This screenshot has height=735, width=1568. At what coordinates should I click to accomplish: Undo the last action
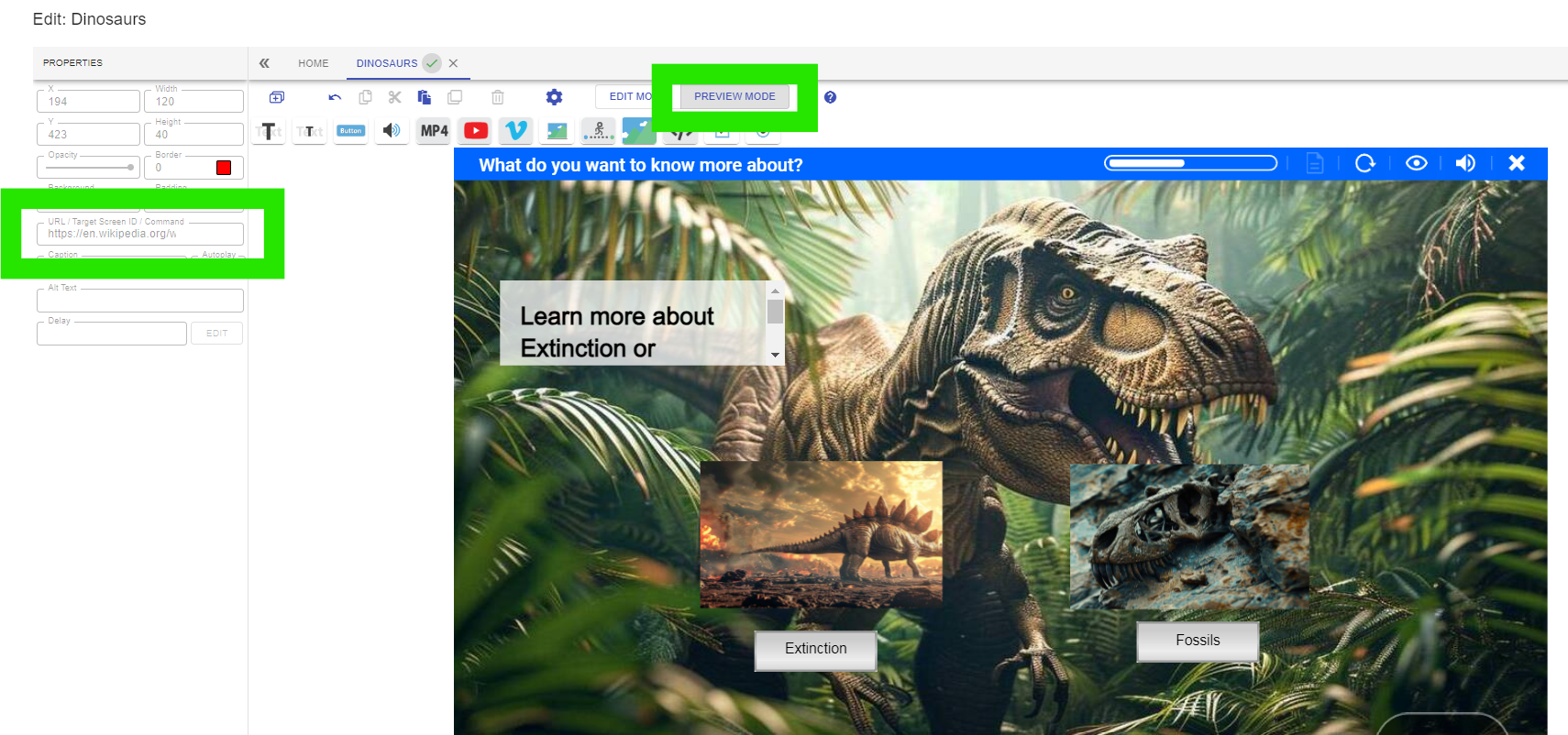coord(335,97)
